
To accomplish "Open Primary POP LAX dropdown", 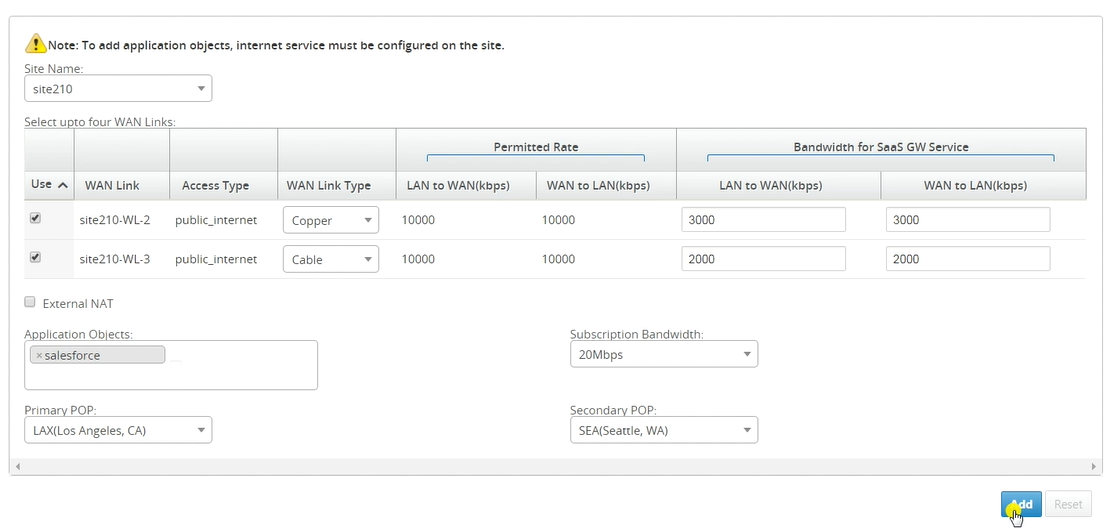I will click(118, 430).
